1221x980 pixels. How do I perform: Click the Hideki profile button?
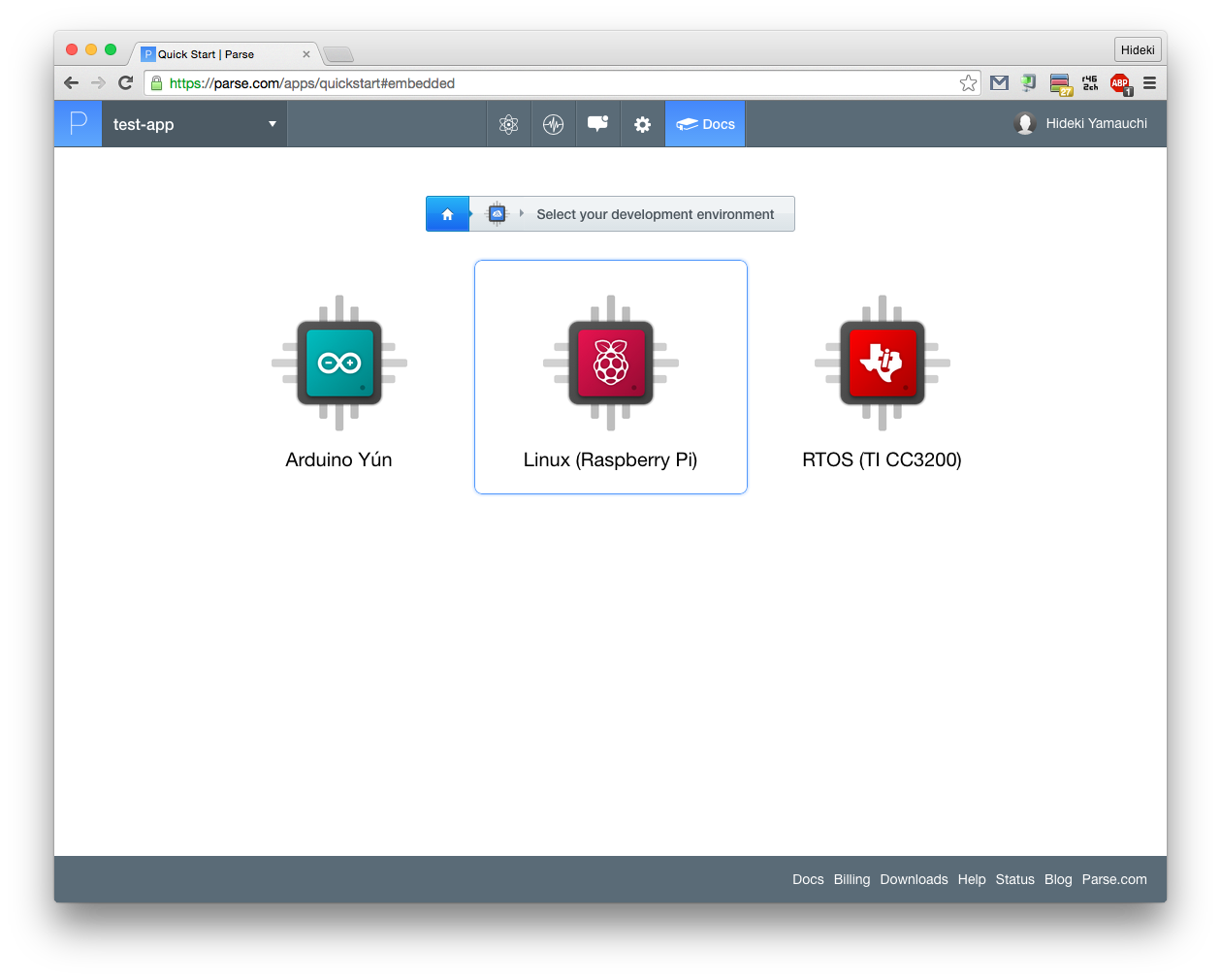click(x=1138, y=49)
